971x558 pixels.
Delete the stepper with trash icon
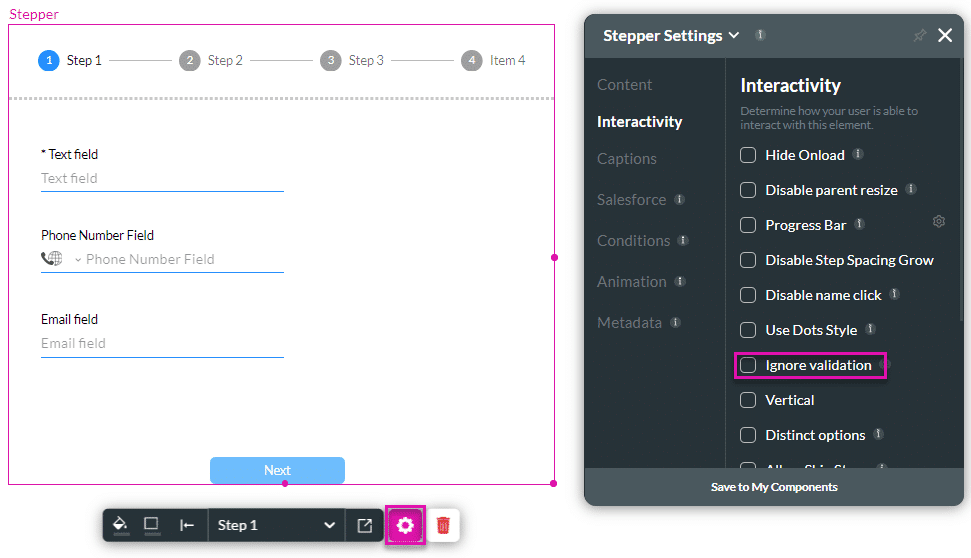pos(443,526)
